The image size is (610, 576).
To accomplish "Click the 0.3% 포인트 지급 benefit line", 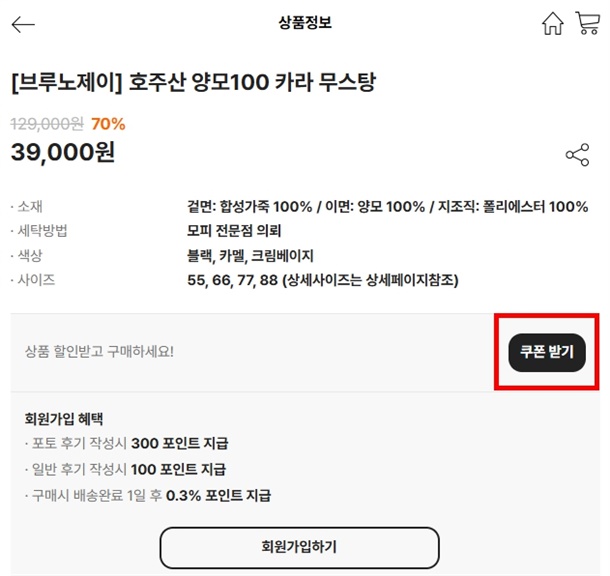I will pyautogui.click(x=148, y=495).
